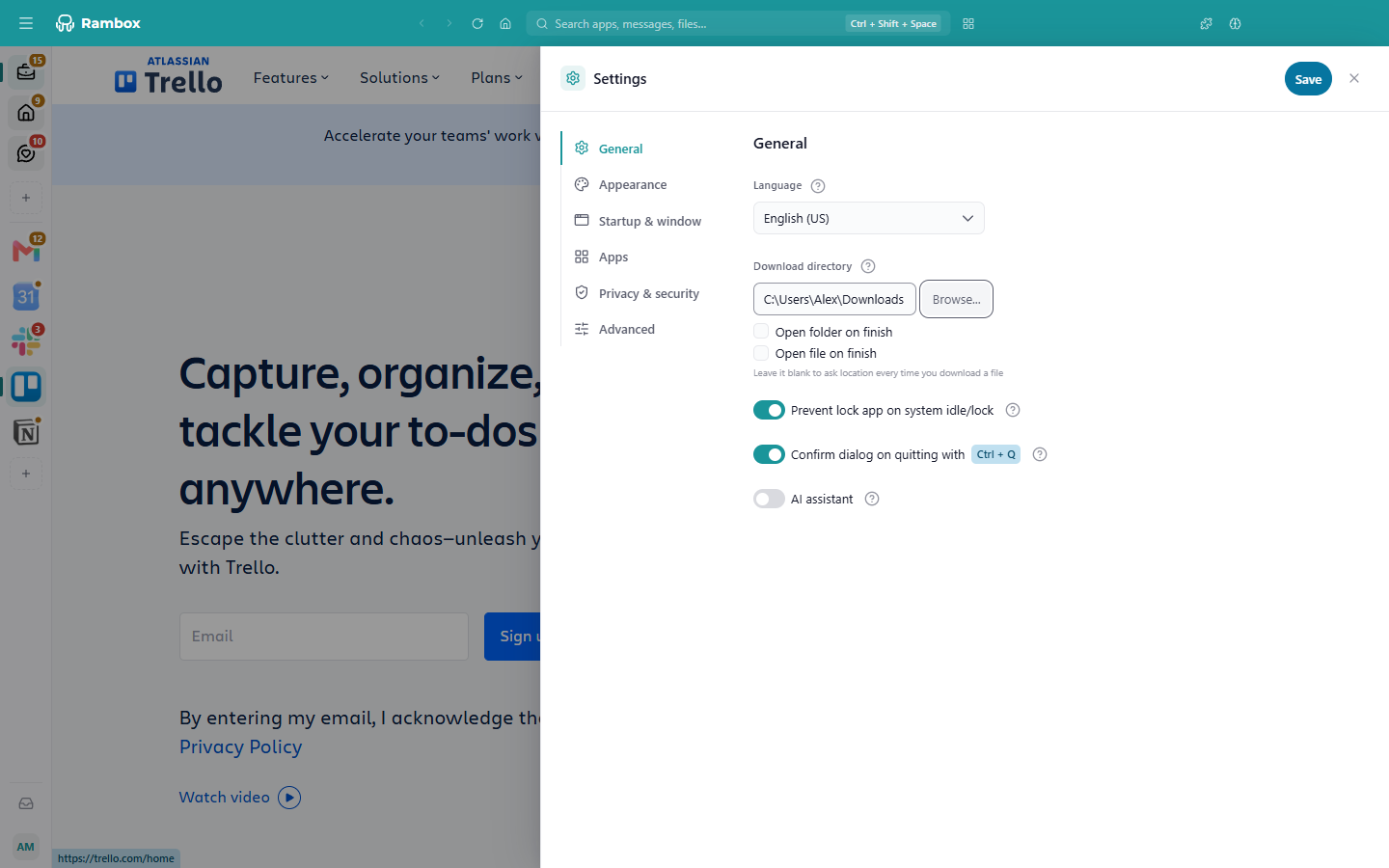Click the Download directory help icon
The image size is (1389, 868).
tap(868, 266)
